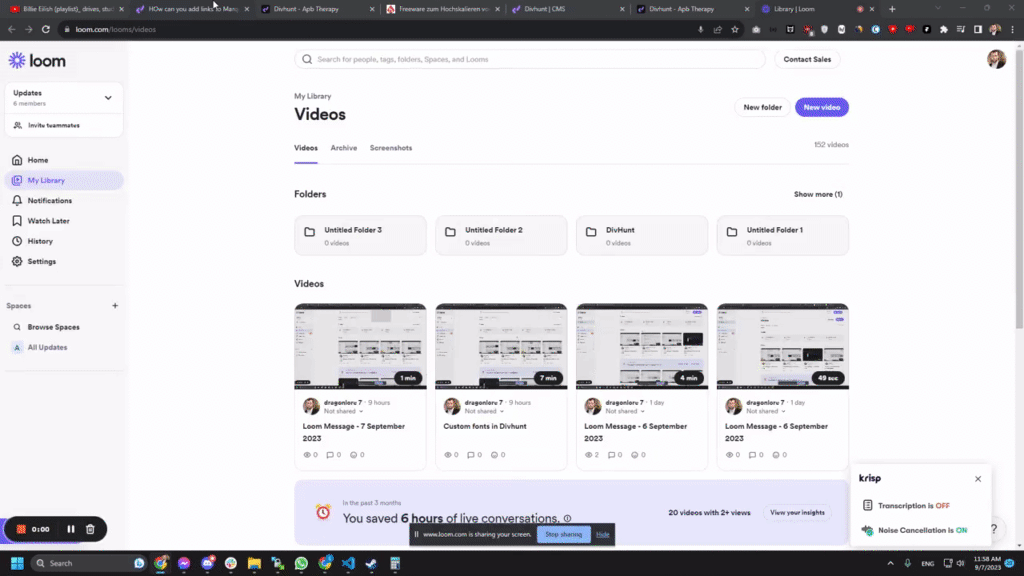Click Invite teammates
Image resolution: width=1024 pixels, height=576 pixels.
click(54, 125)
